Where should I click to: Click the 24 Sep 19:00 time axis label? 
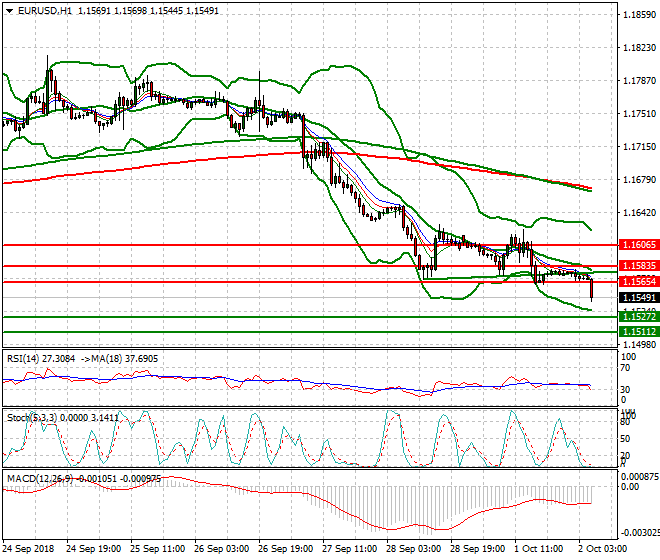[x=93, y=549]
